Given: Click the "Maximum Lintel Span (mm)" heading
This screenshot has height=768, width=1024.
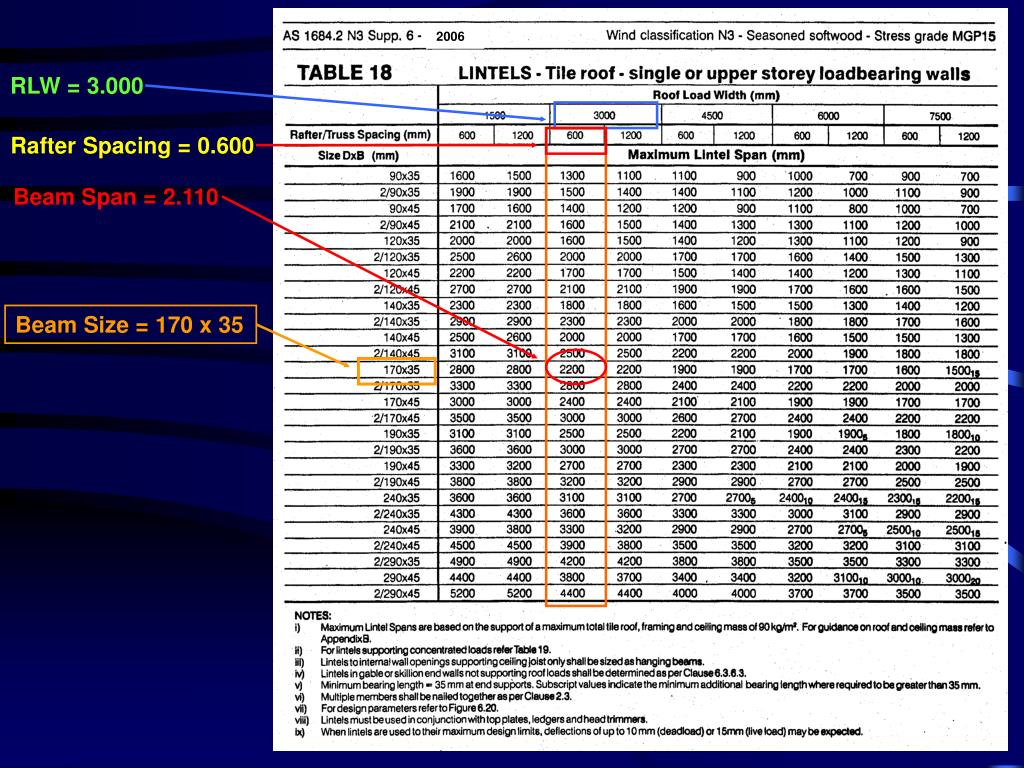Looking at the screenshot, I should point(716,155).
